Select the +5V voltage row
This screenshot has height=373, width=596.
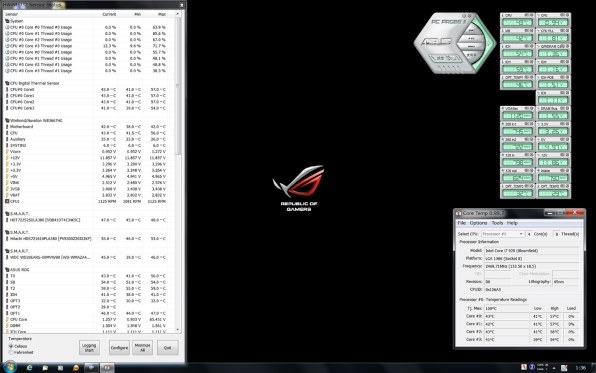point(86,176)
